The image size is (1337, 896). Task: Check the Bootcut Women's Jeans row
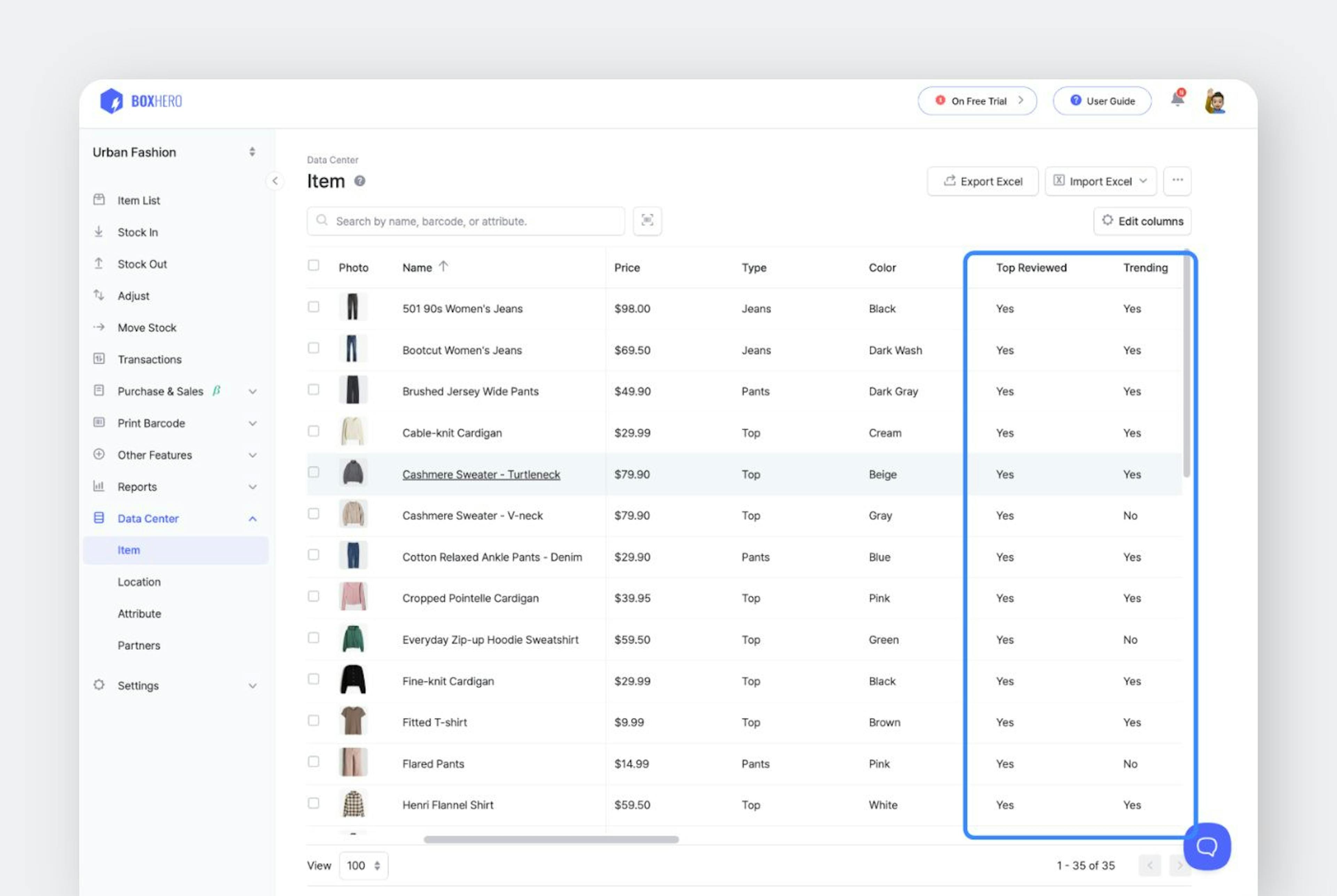314,348
